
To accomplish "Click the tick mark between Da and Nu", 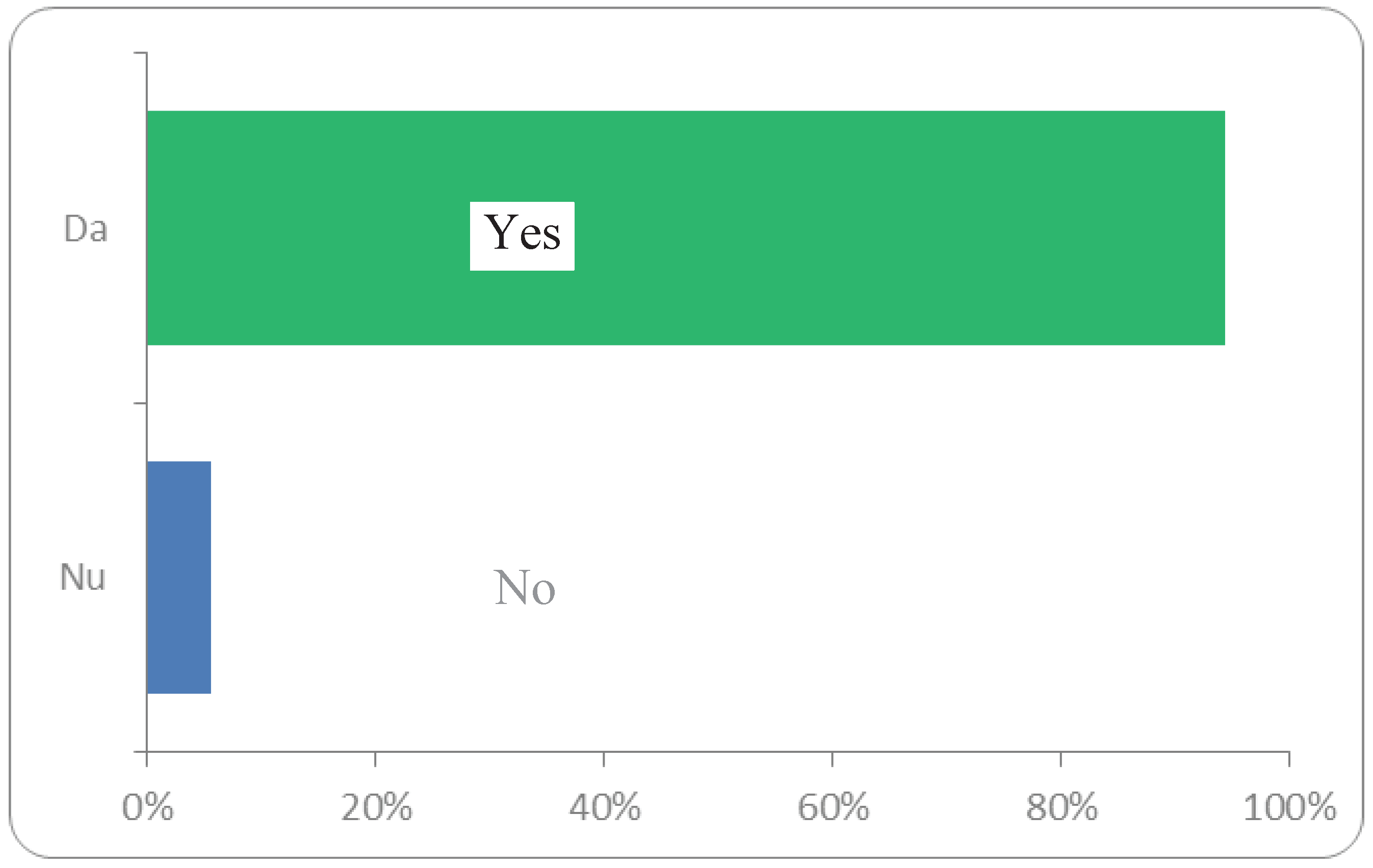I will (140, 403).
